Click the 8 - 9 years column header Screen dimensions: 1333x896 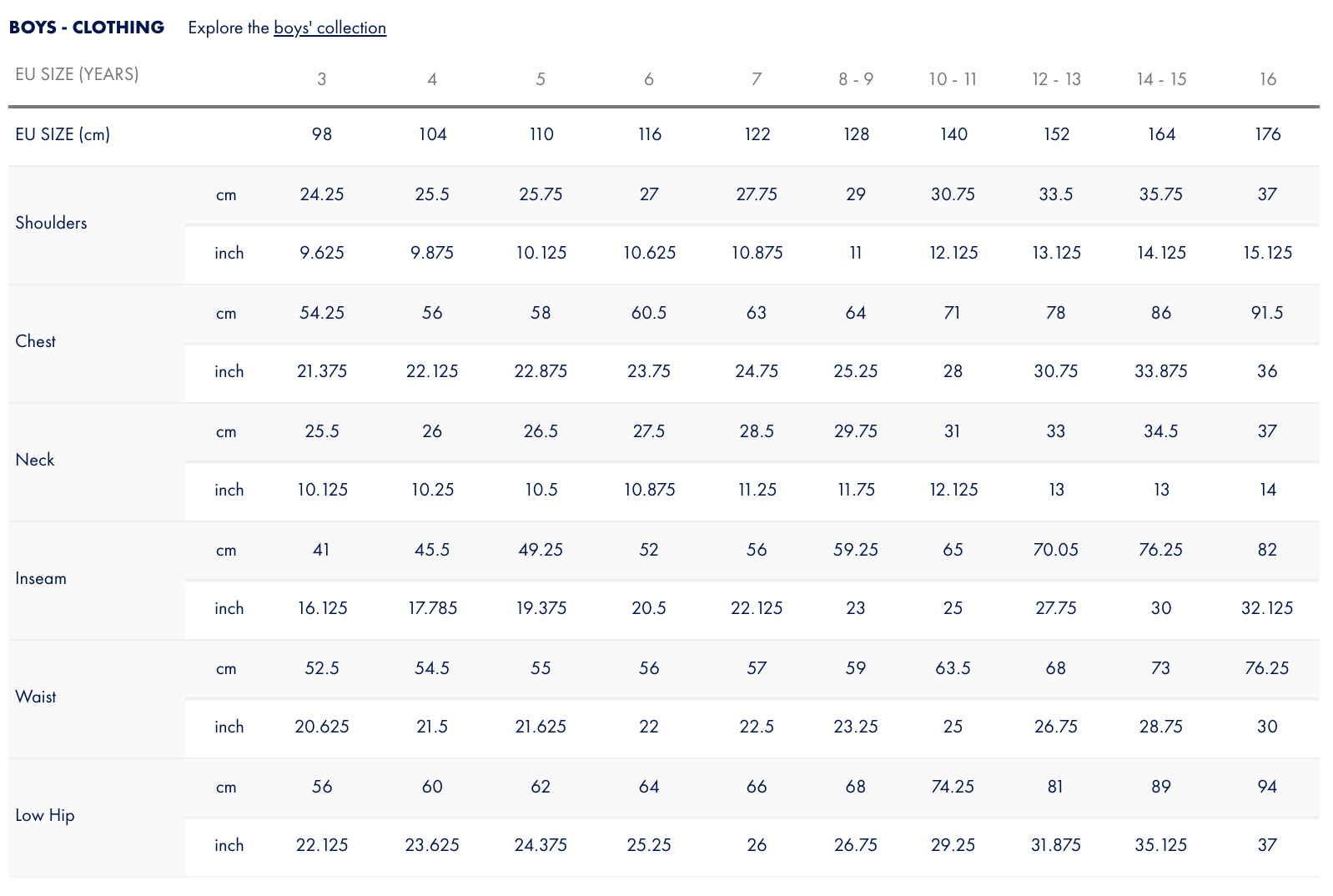pyautogui.click(x=856, y=79)
